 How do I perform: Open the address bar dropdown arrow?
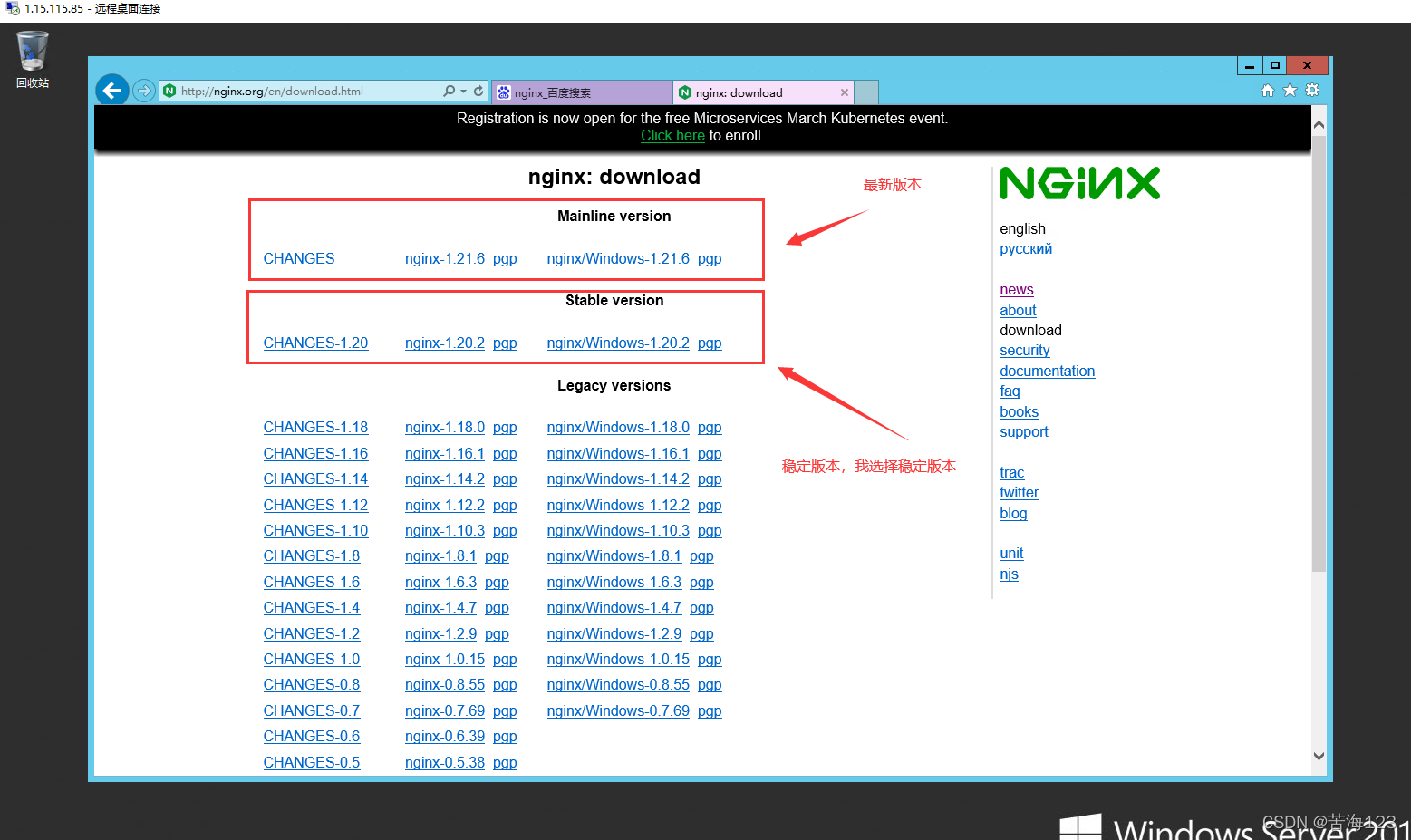(464, 91)
